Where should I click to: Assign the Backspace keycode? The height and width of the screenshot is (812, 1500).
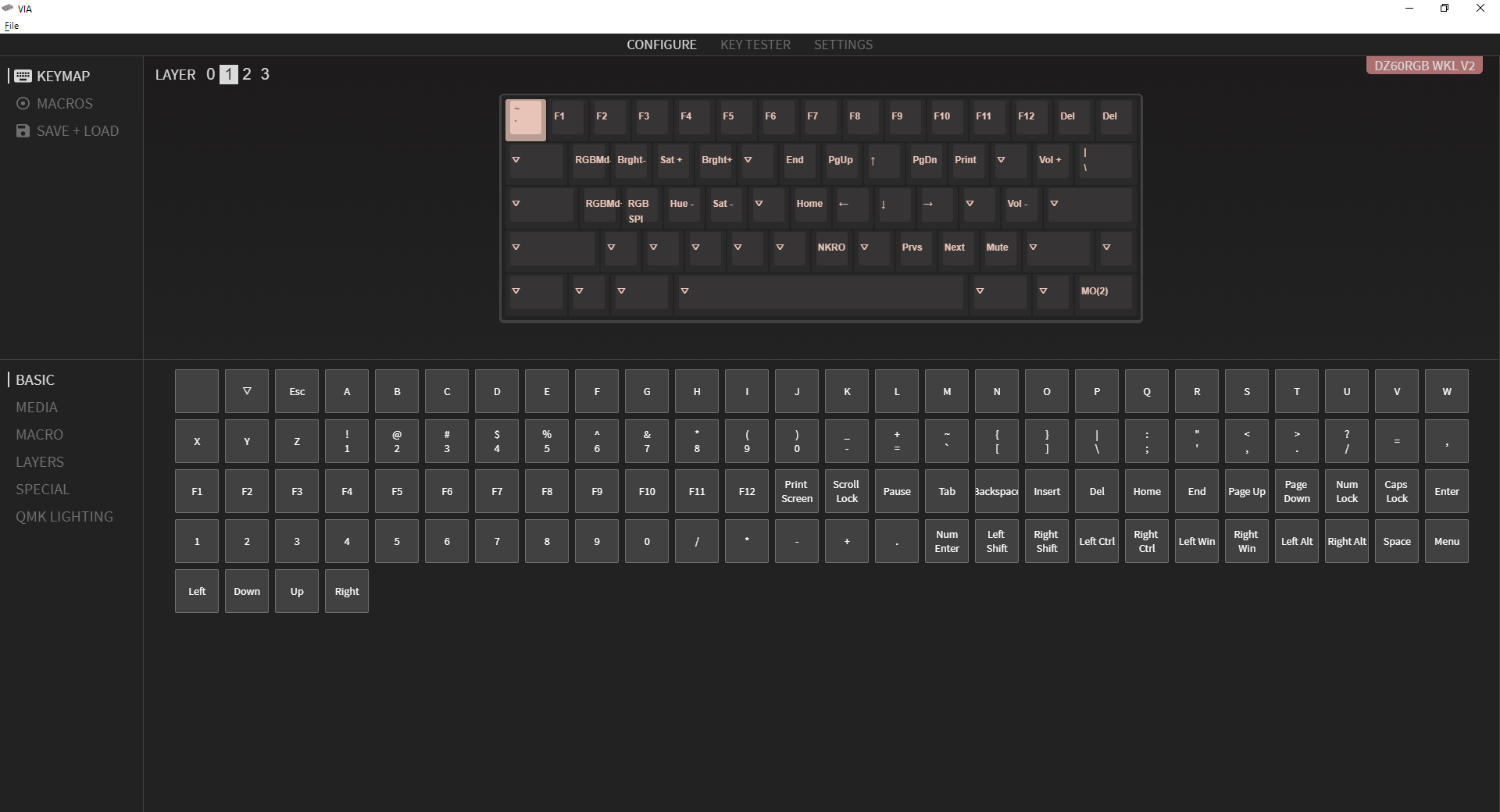pos(997,491)
